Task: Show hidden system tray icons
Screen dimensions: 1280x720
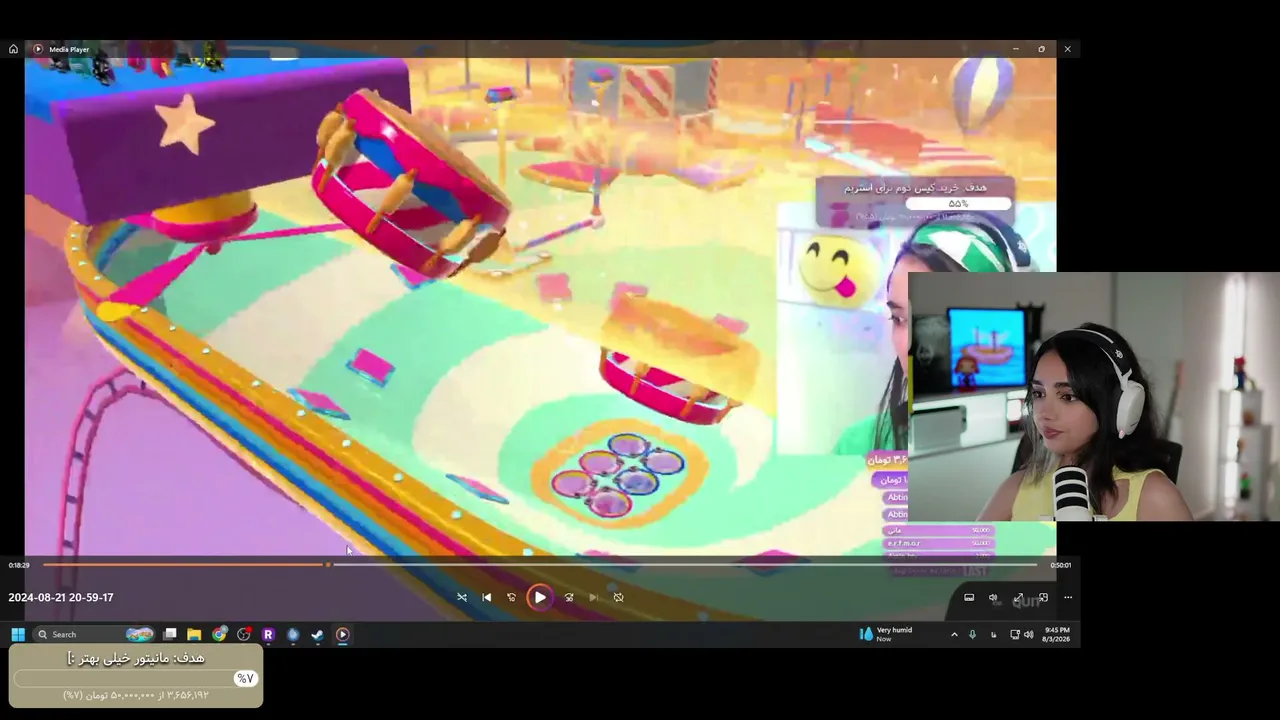Action: click(954, 634)
